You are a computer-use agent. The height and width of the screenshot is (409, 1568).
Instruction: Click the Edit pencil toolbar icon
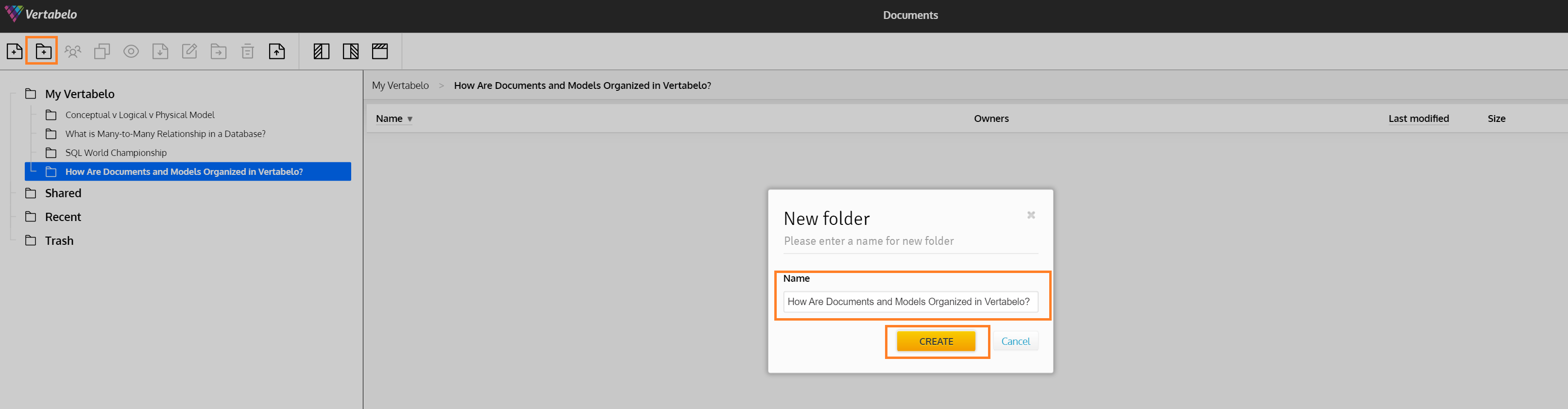(x=189, y=52)
